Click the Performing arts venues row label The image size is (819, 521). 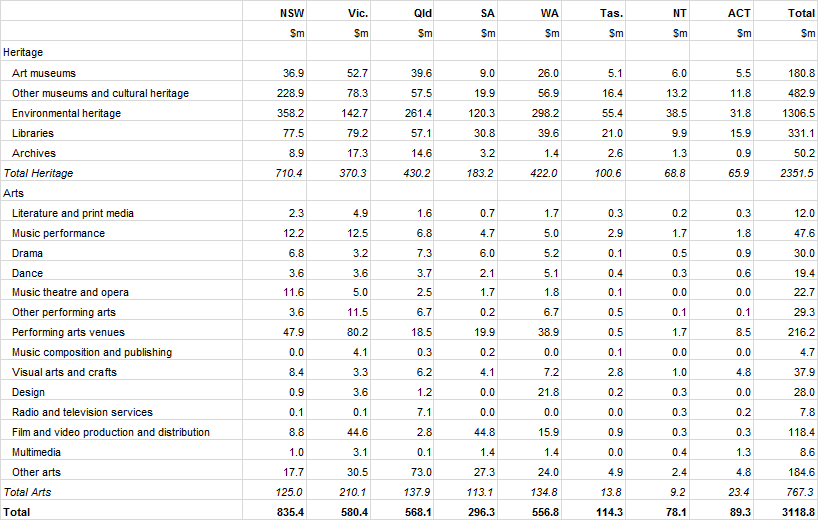pyautogui.click(x=68, y=332)
